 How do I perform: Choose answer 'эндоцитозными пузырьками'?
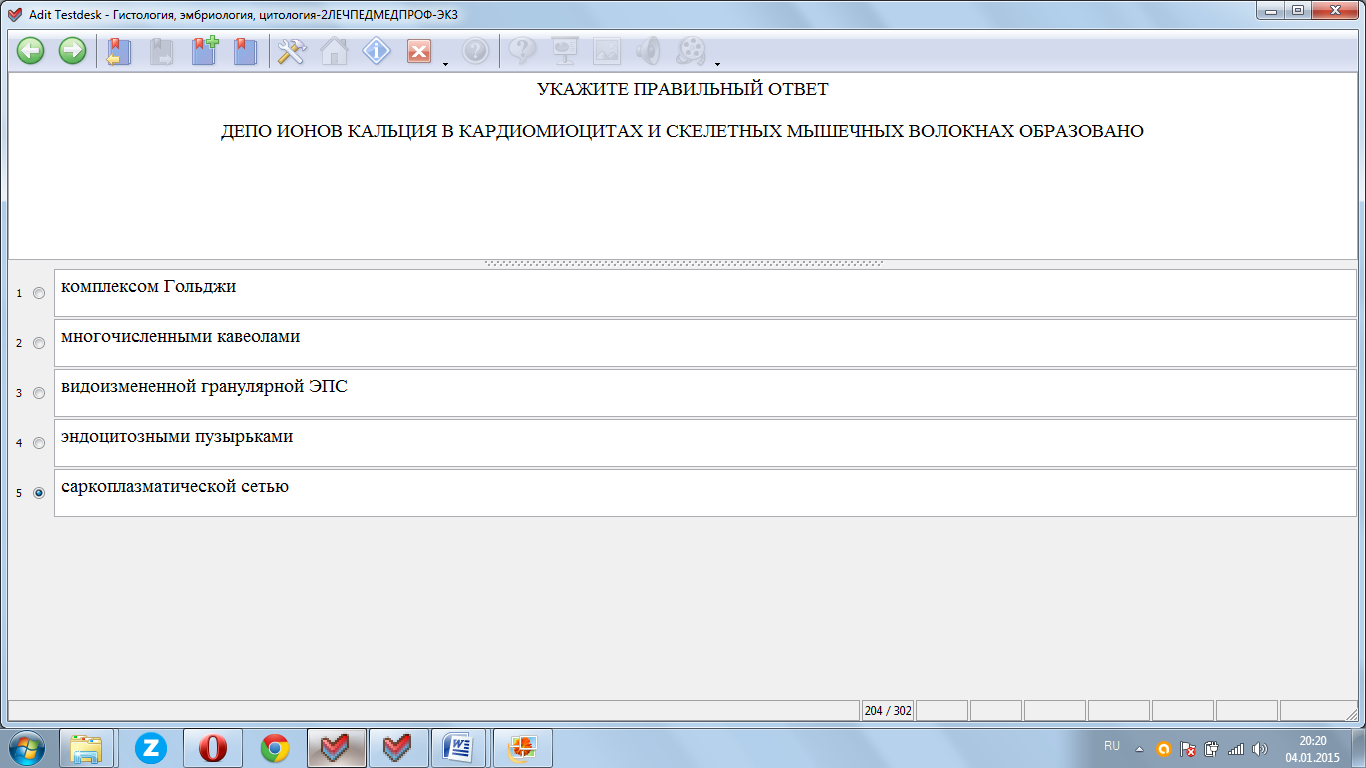[x=705, y=443]
